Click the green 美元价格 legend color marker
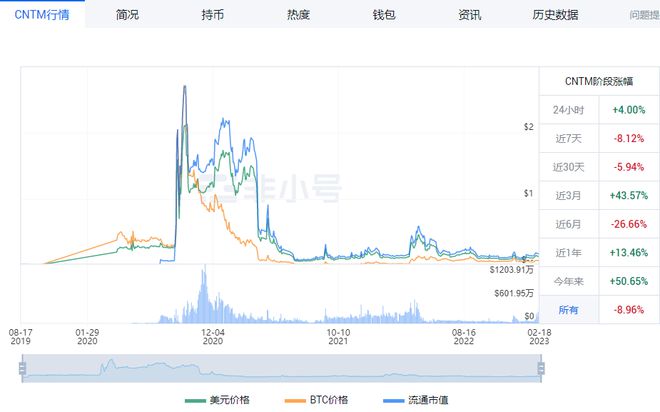This screenshot has width=660, height=412. click(x=195, y=401)
